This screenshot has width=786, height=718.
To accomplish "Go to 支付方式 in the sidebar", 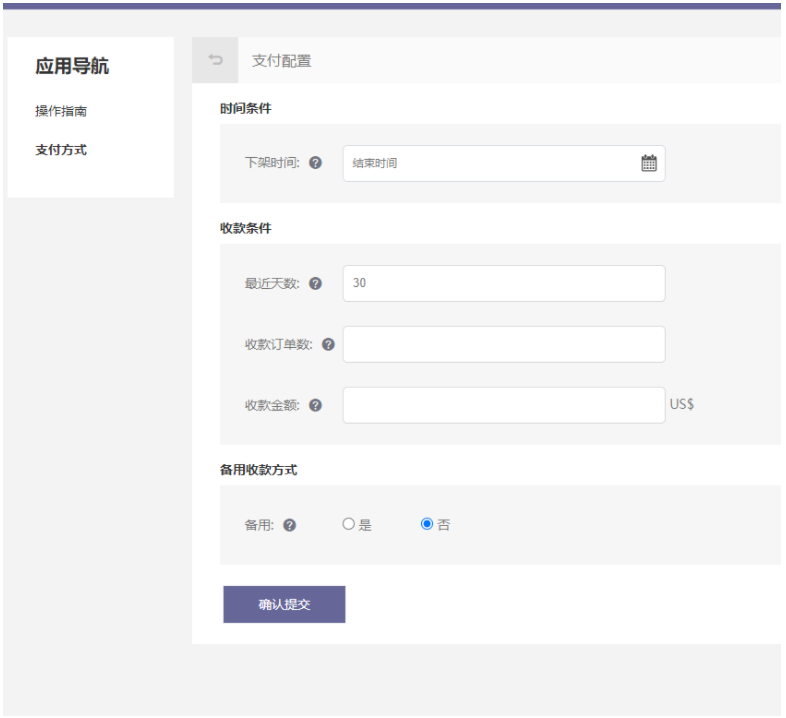I will [61, 150].
